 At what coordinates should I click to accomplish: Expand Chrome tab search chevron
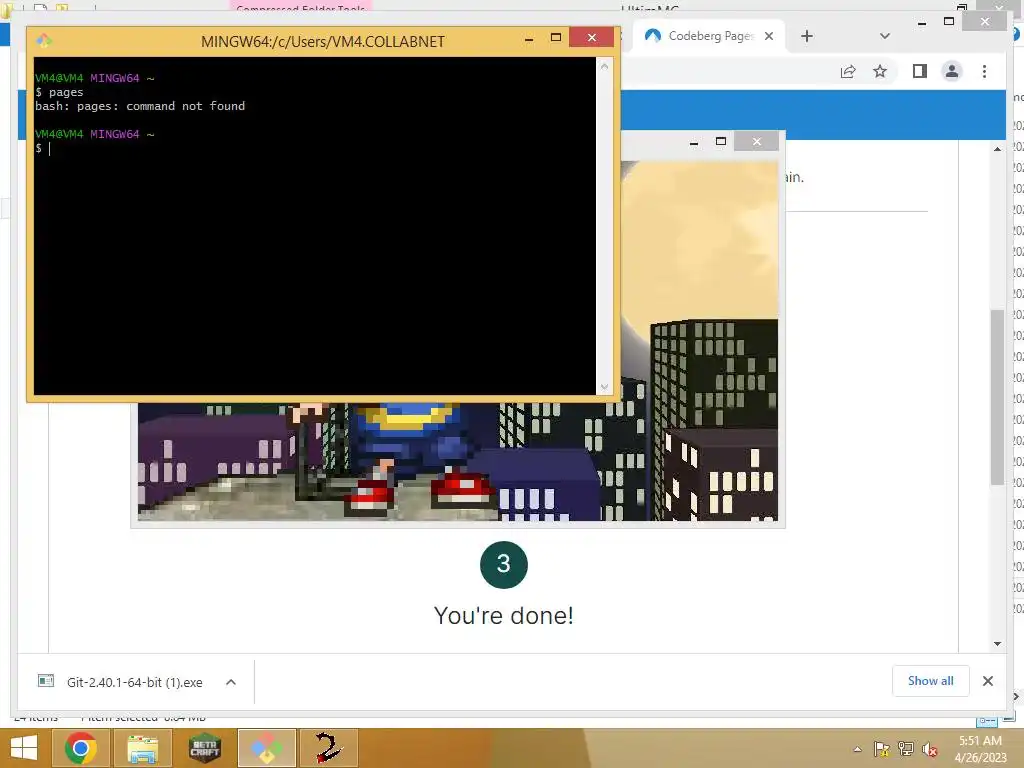pyautogui.click(x=885, y=36)
